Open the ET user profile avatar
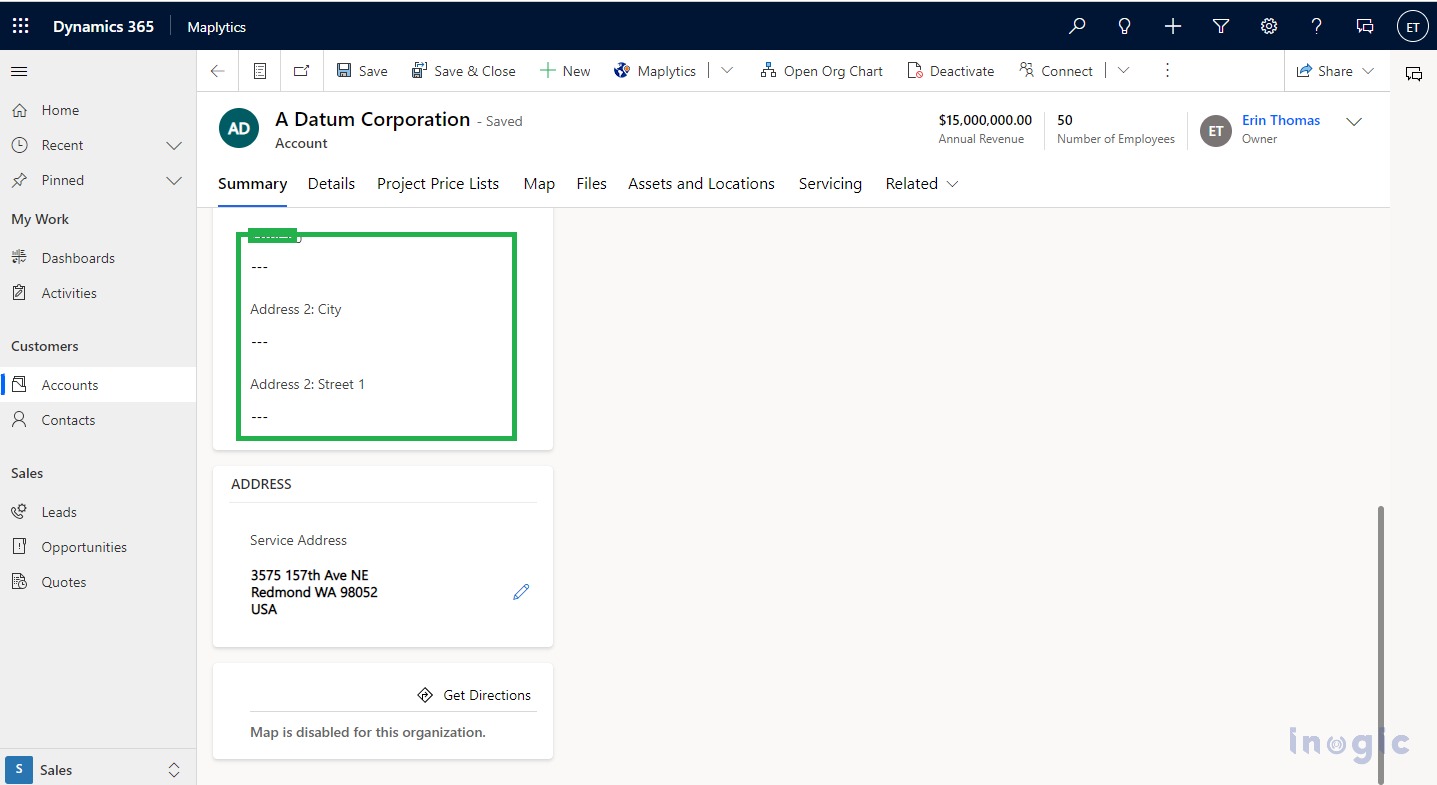This screenshot has width=1437, height=785. pos(1412,27)
